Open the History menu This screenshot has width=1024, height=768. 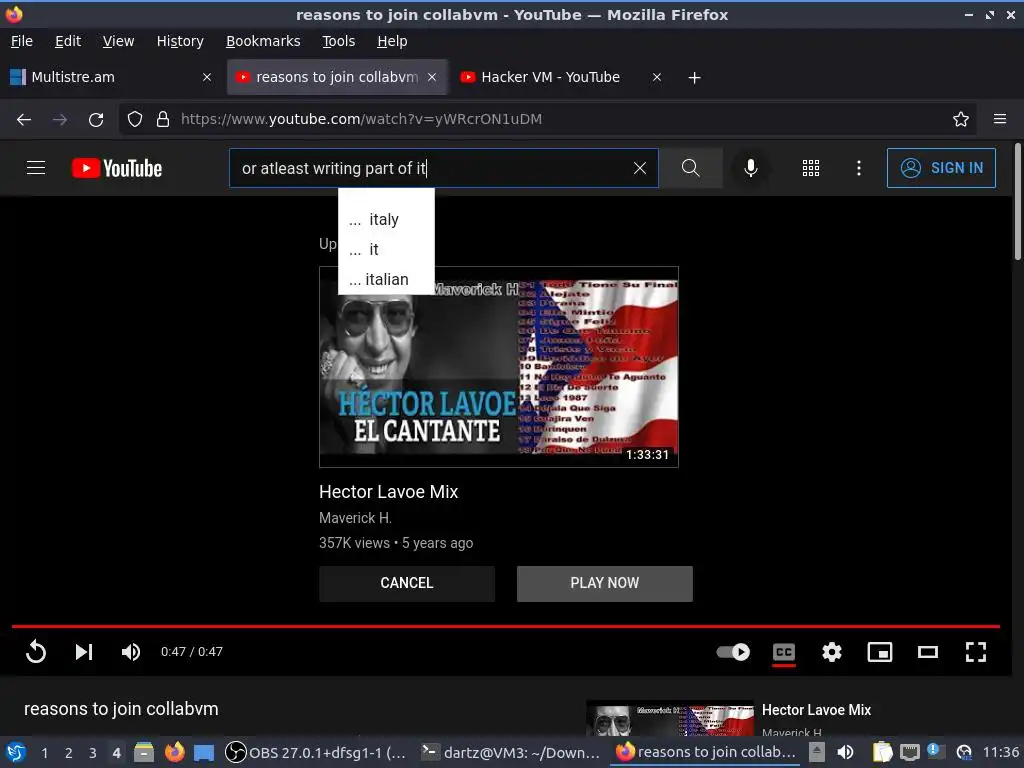coord(180,41)
